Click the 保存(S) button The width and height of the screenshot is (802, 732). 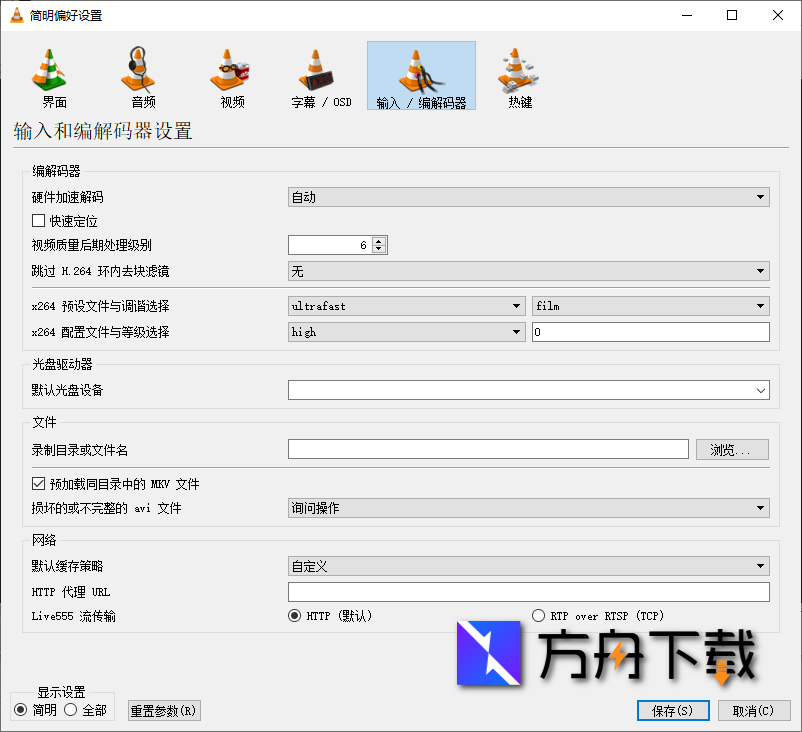[x=672, y=710]
